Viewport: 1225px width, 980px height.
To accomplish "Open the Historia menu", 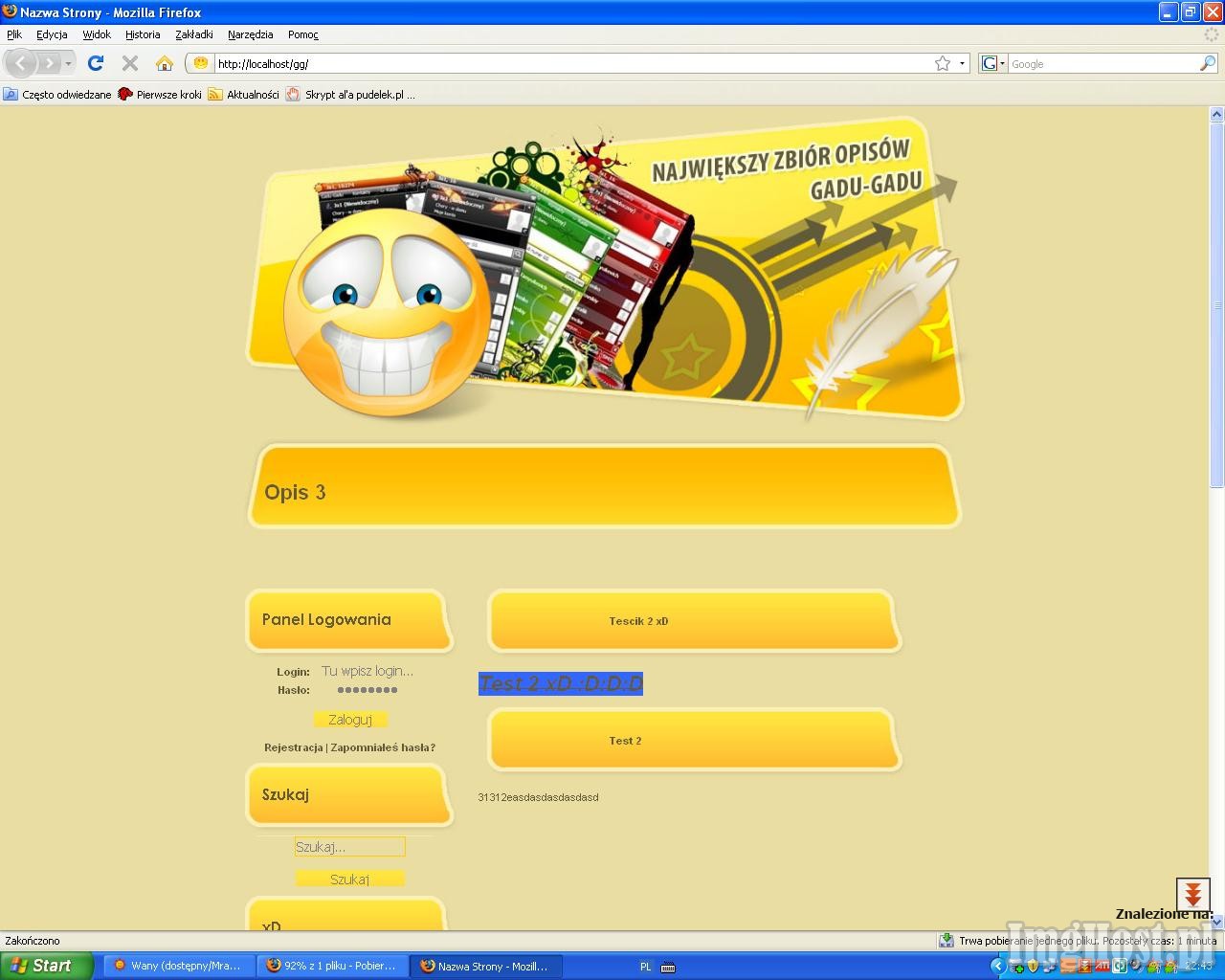I will point(143,34).
